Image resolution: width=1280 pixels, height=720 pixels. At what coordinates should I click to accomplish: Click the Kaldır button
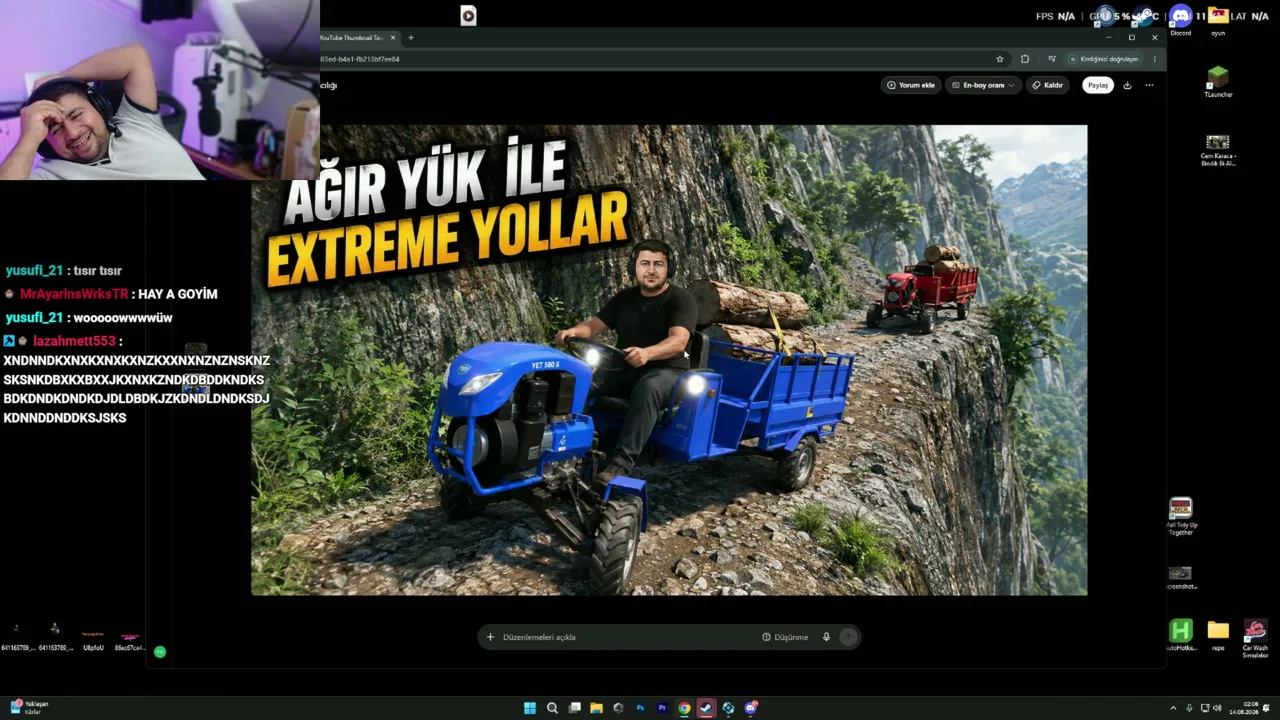pos(1048,85)
